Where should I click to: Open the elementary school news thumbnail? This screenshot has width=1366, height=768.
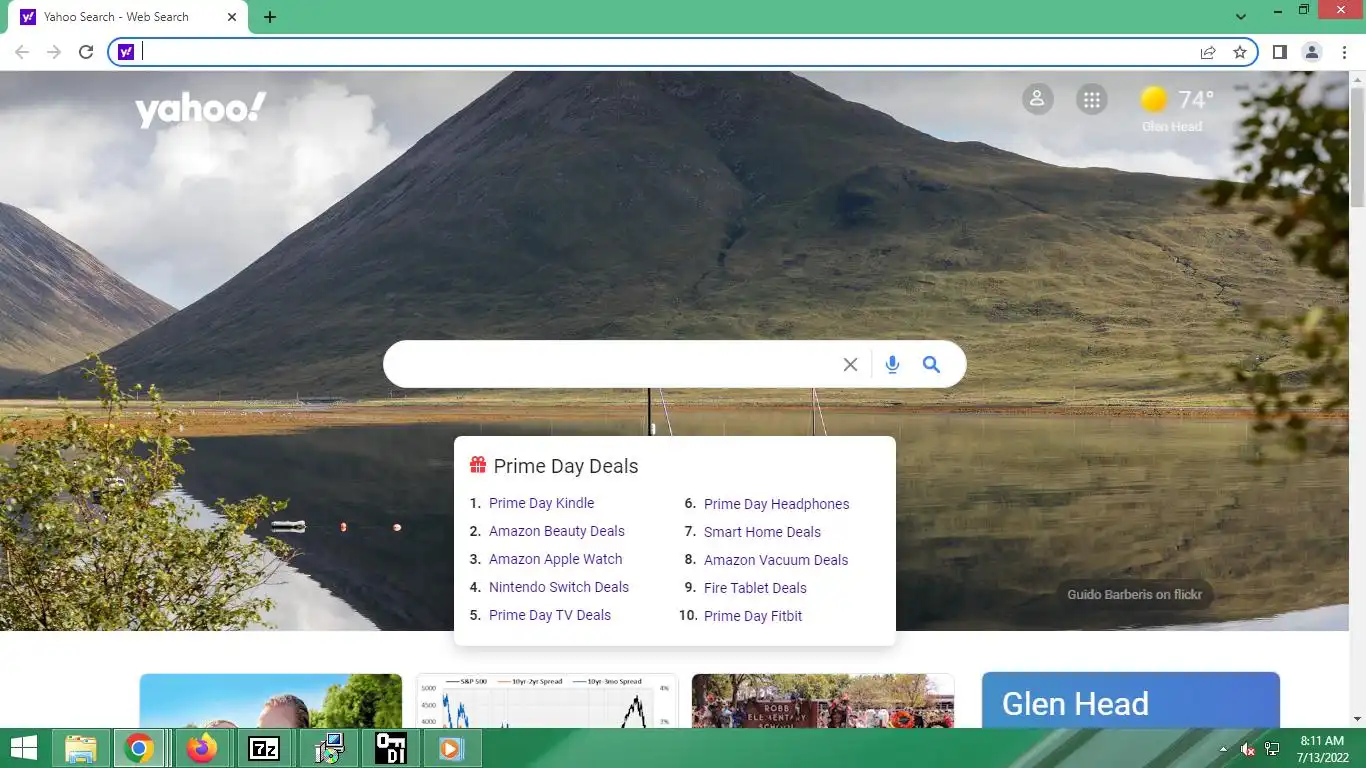(823, 701)
